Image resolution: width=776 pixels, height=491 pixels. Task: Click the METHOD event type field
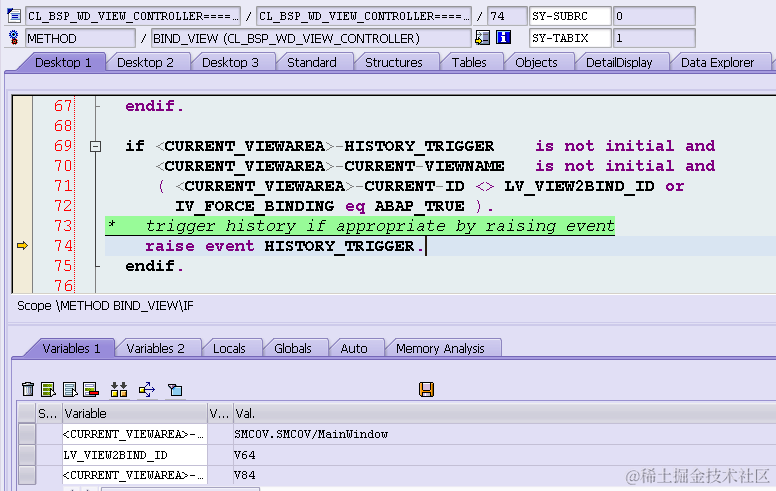(x=80, y=38)
